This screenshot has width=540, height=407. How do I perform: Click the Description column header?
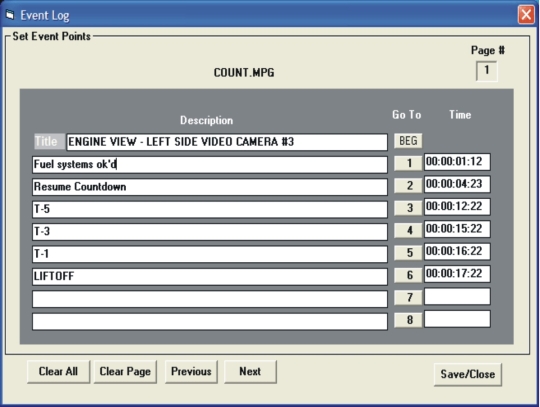pyautogui.click(x=206, y=120)
